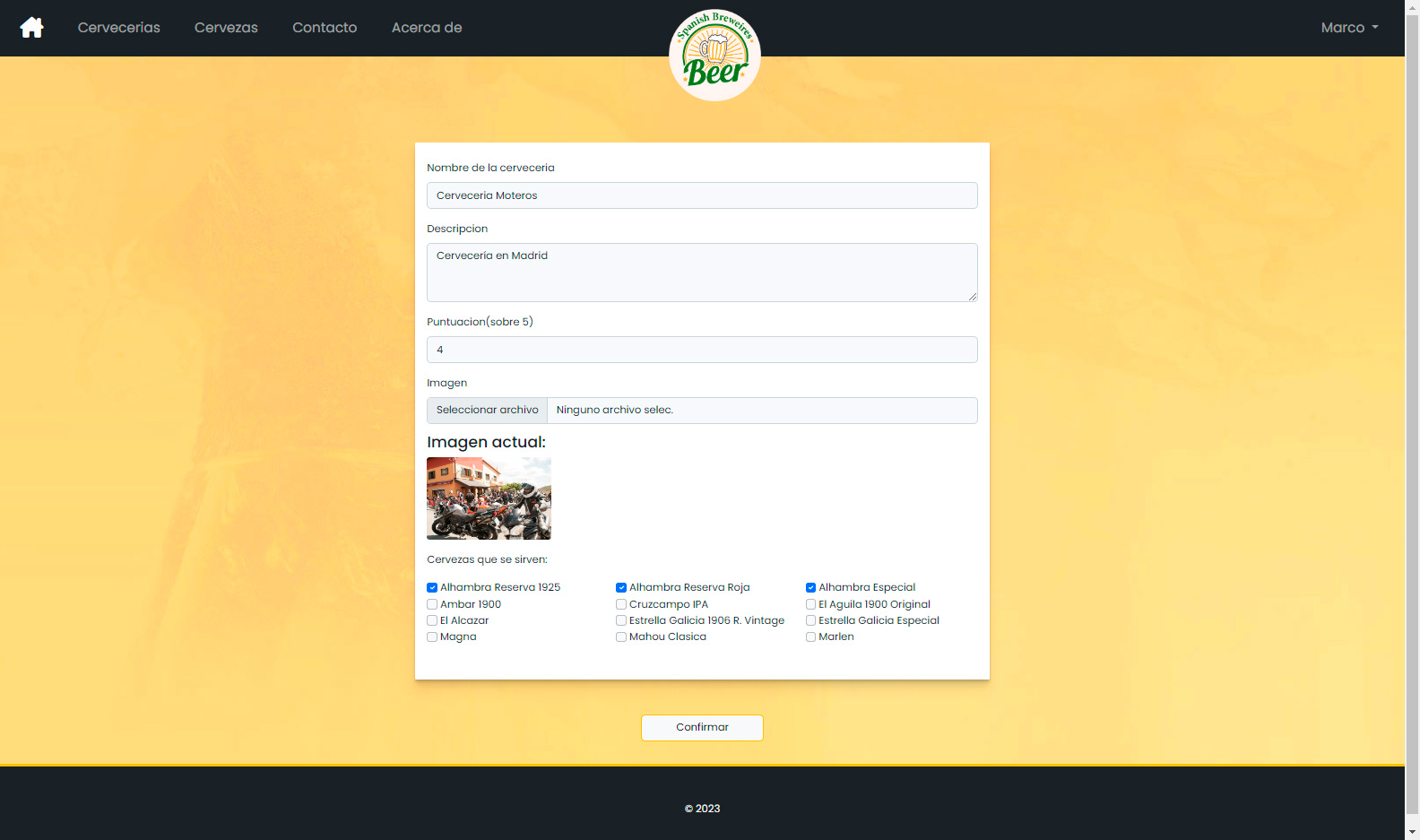The height and width of the screenshot is (840, 1420).
Task: Choose a file with Seleccionar archivo
Action: pos(488,411)
